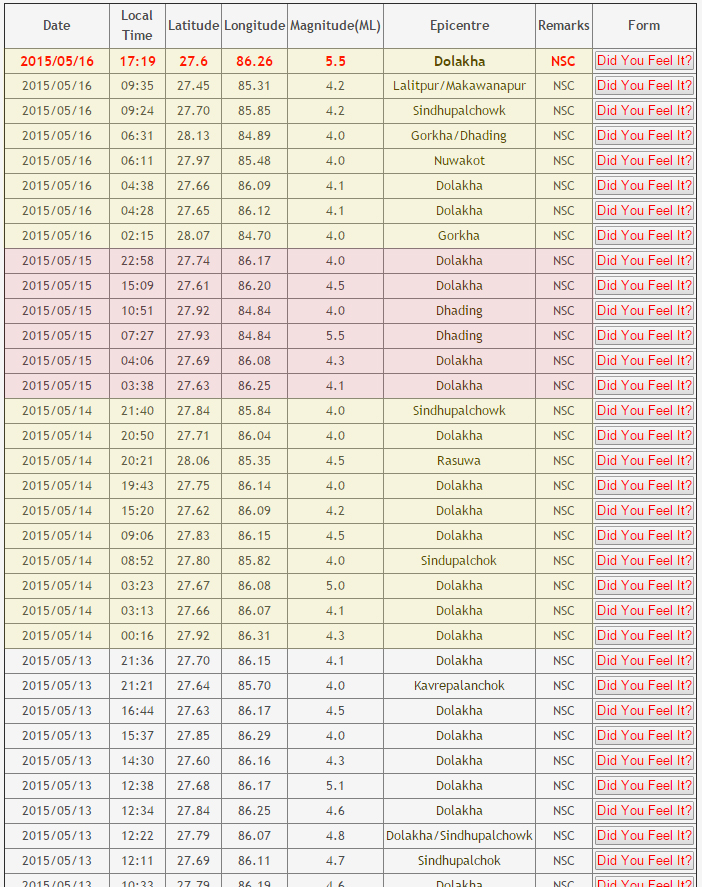
Task: Click 'Did You Feel It?' for 17:19 Dolakha quake
Action: [x=644, y=61]
